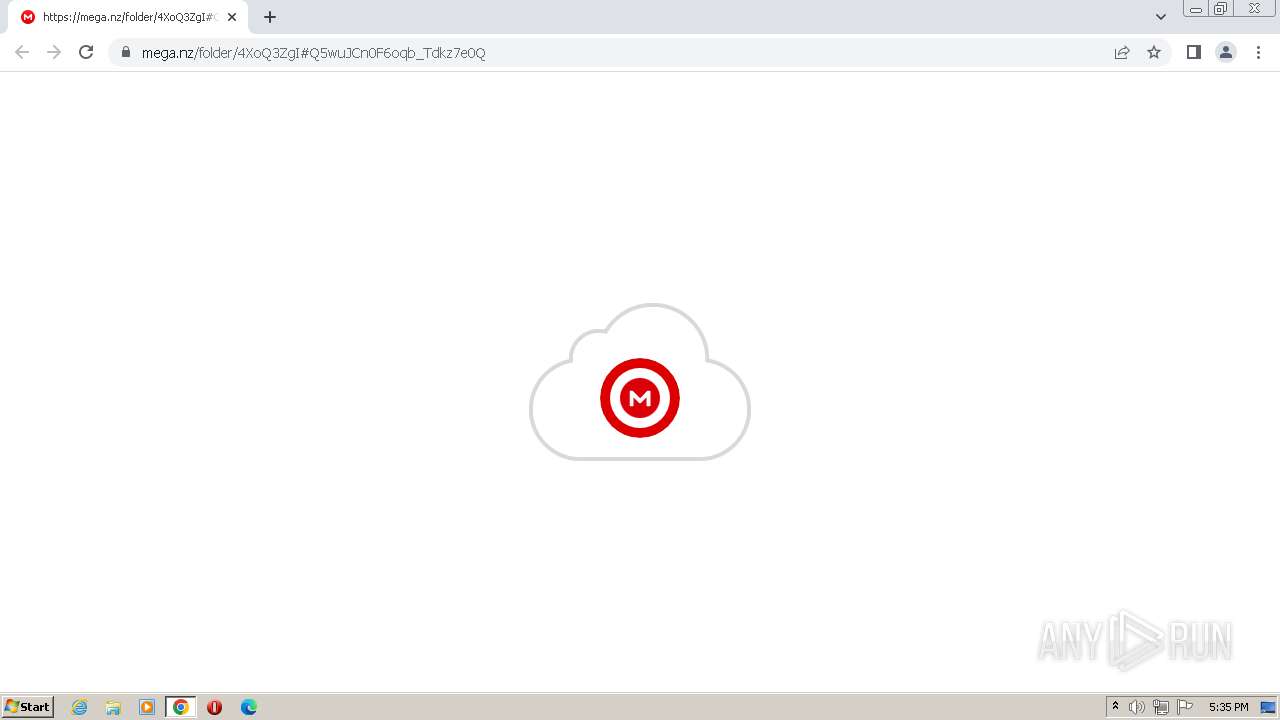The width and height of the screenshot is (1280, 720).
Task: Open Windows Media Player taskbar icon
Action: click(147, 707)
